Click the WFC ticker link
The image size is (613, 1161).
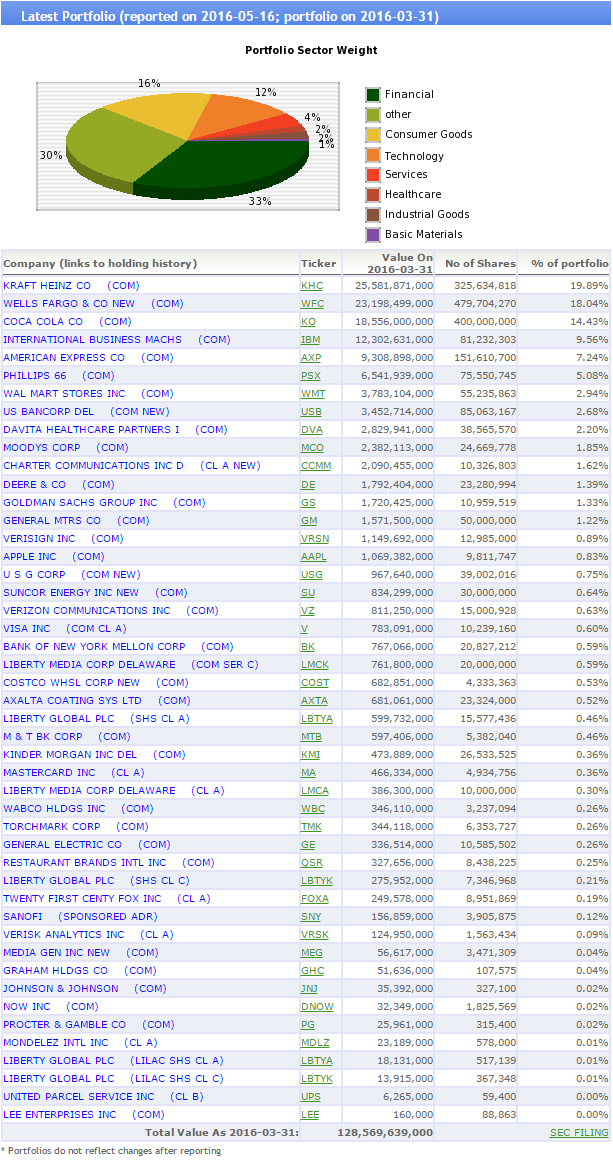point(312,304)
